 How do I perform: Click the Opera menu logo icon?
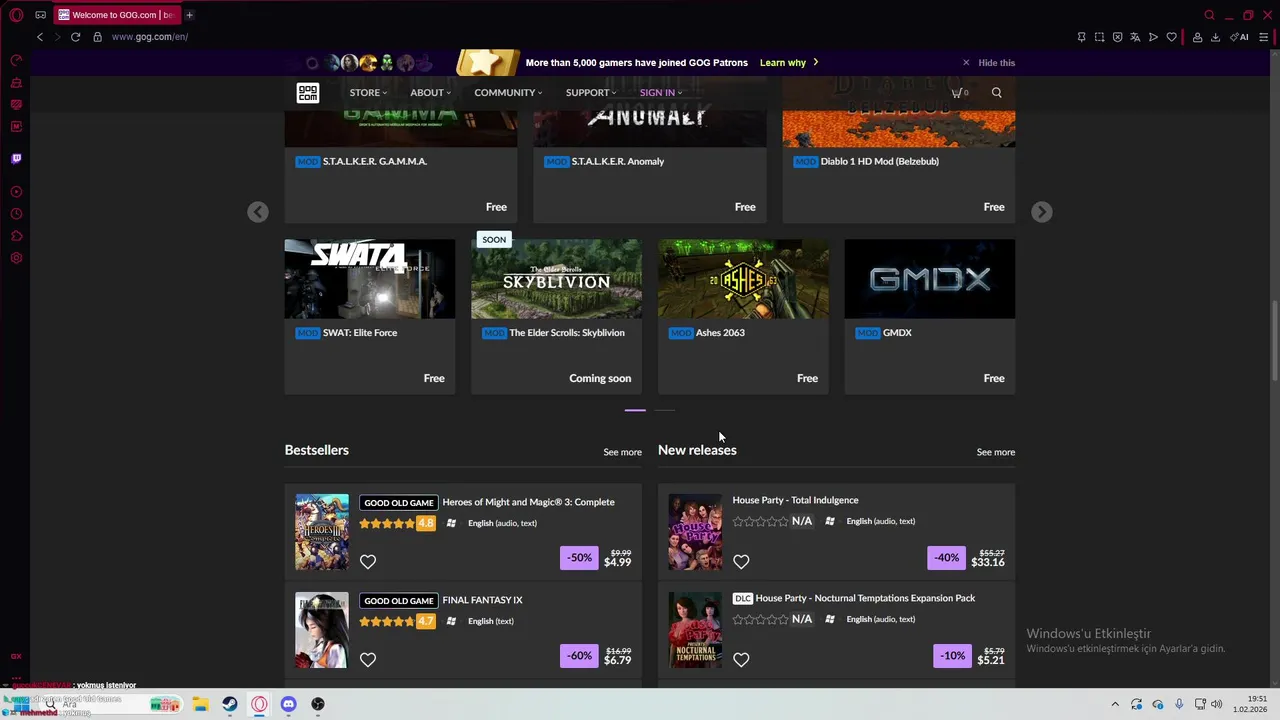[16, 15]
